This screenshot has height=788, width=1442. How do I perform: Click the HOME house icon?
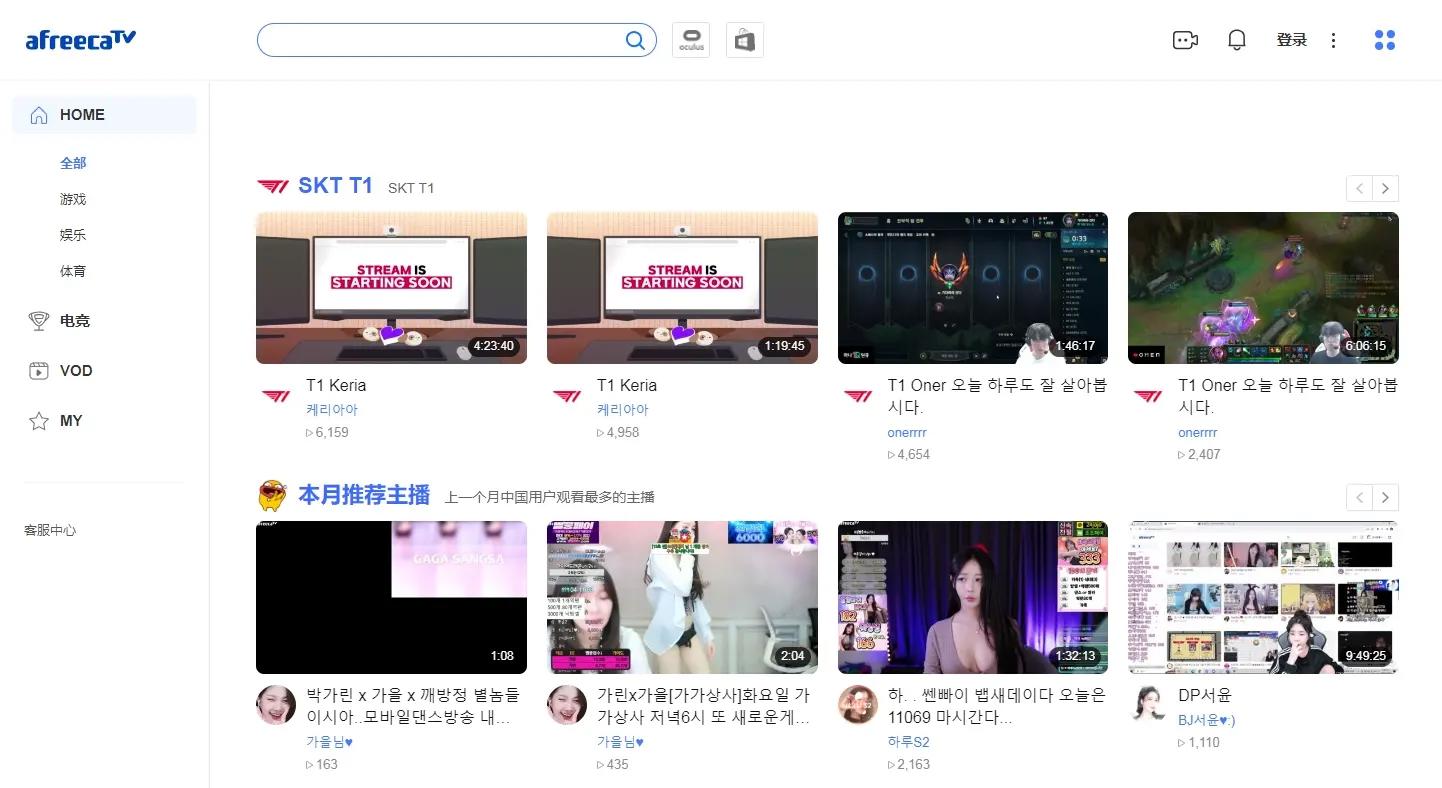[39, 115]
